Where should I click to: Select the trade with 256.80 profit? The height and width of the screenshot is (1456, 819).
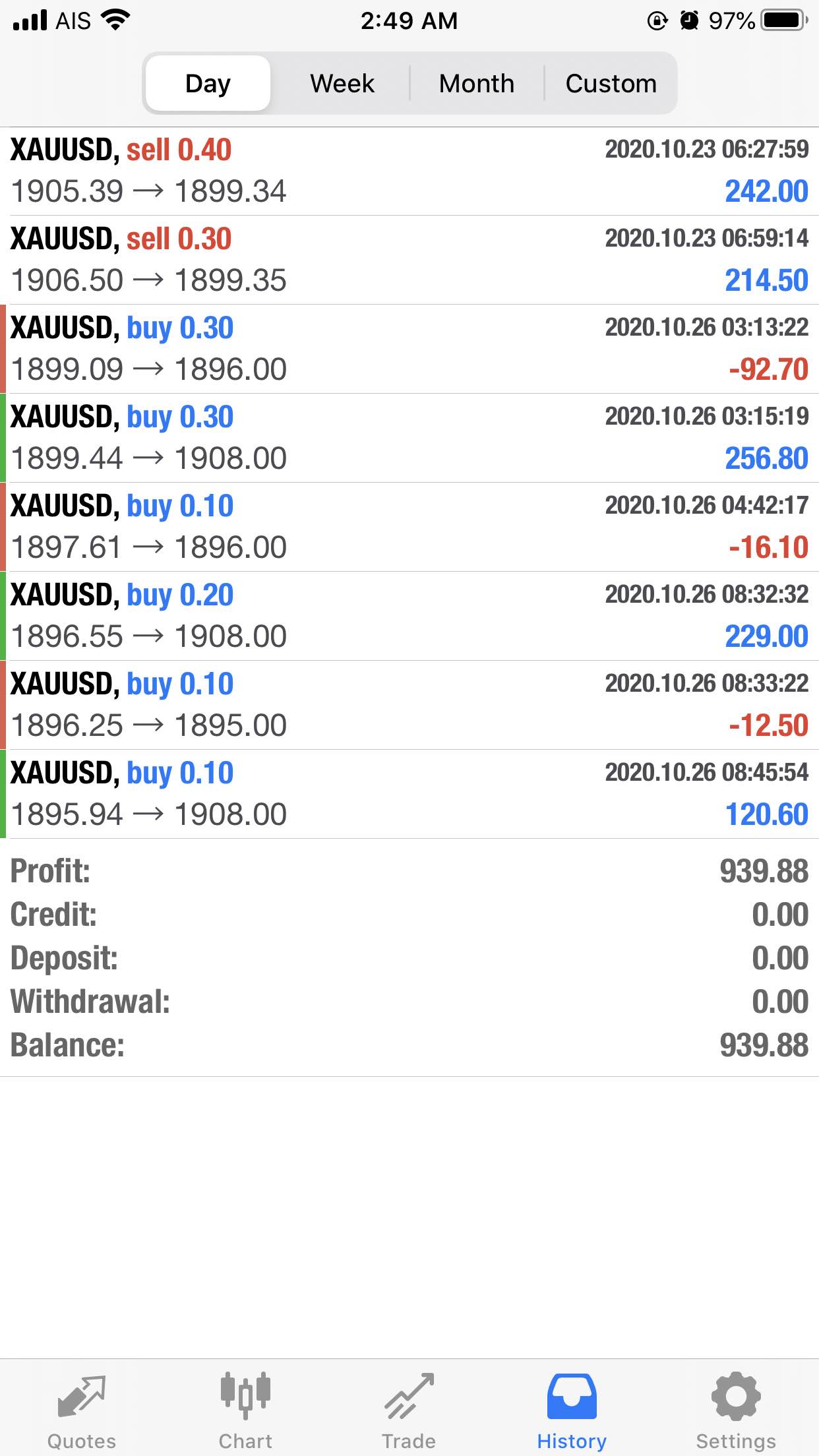(x=409, y=438)
